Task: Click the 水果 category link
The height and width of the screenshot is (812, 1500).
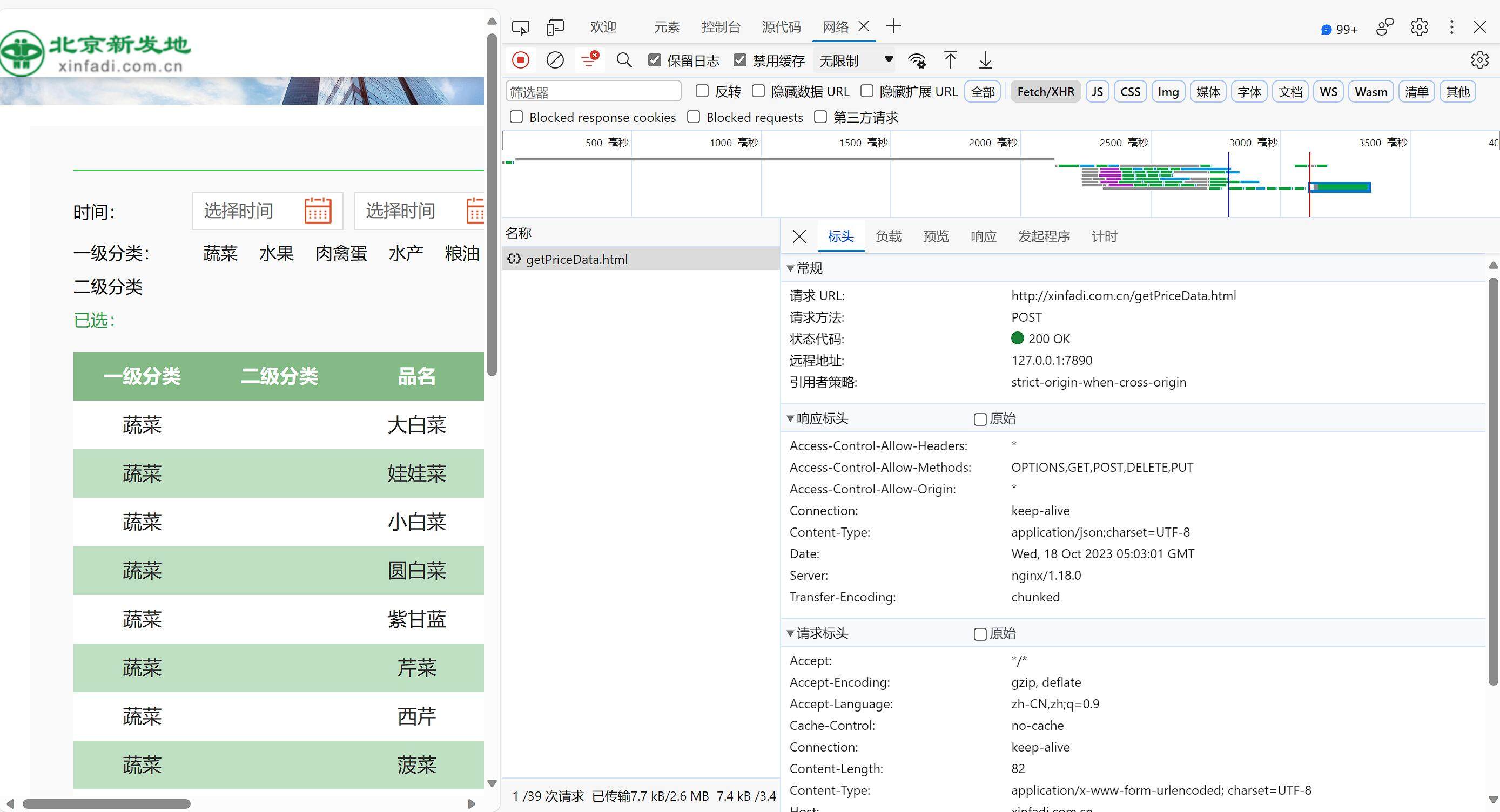Action: tap(276, 253)
